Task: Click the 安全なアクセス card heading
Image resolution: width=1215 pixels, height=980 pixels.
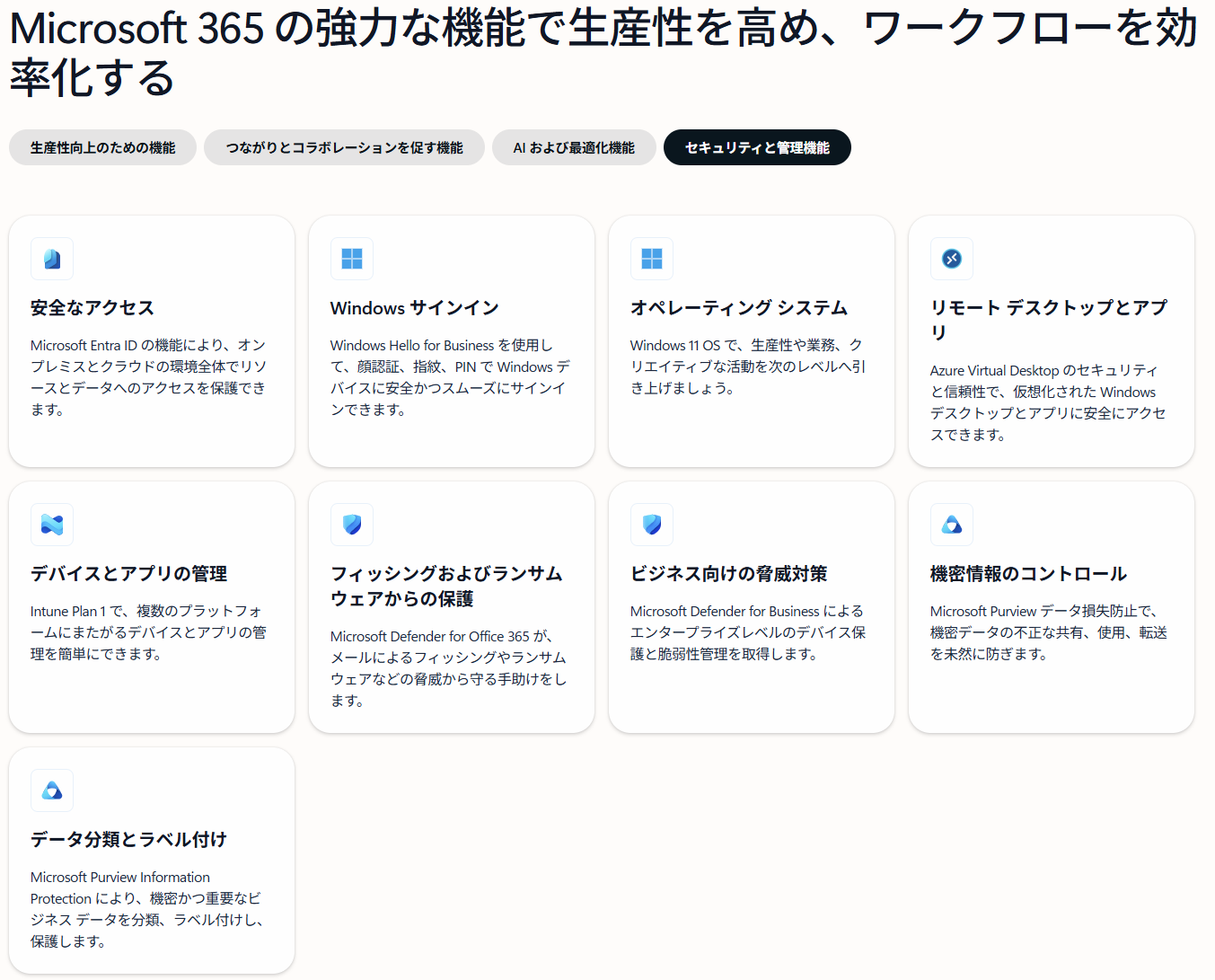Action: coord(92,308)
